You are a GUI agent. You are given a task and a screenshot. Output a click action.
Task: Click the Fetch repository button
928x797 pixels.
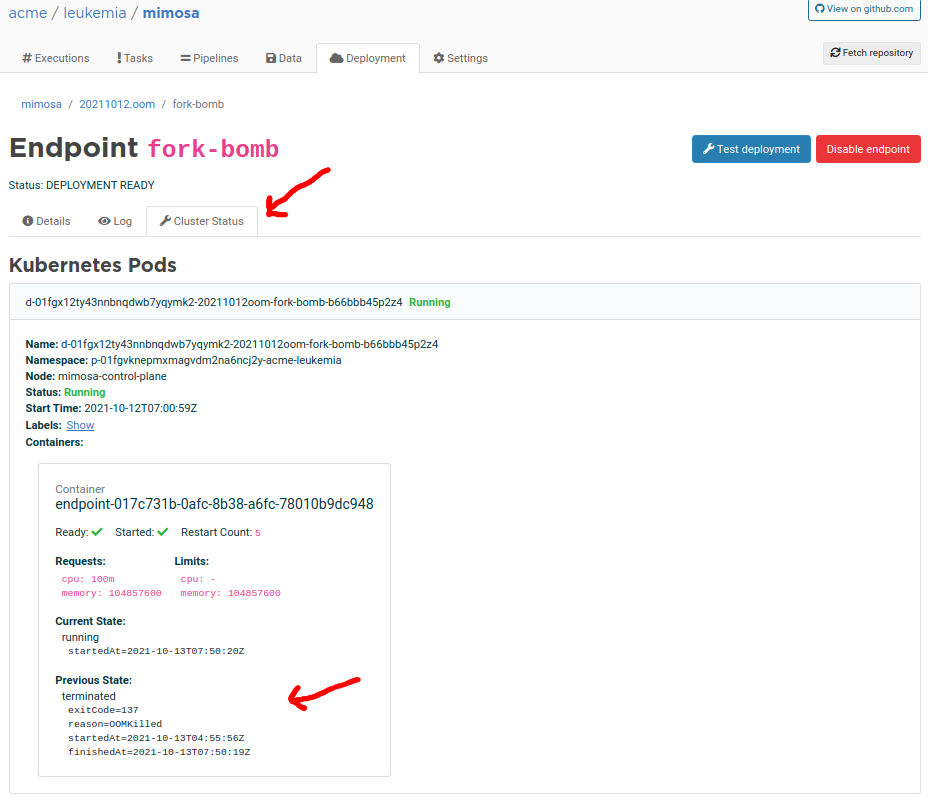click(x=871, y=53)
